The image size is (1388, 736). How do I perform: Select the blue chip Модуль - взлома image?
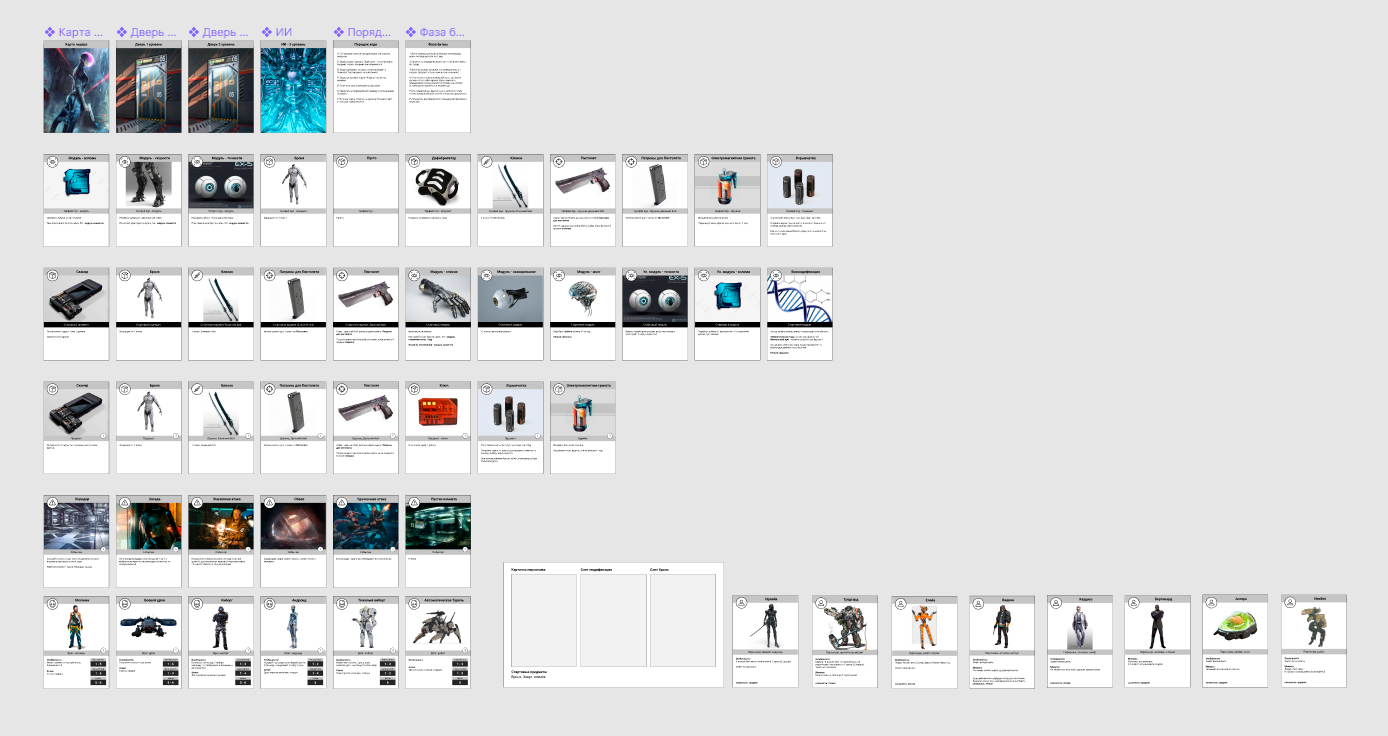[x=77, y=186]
